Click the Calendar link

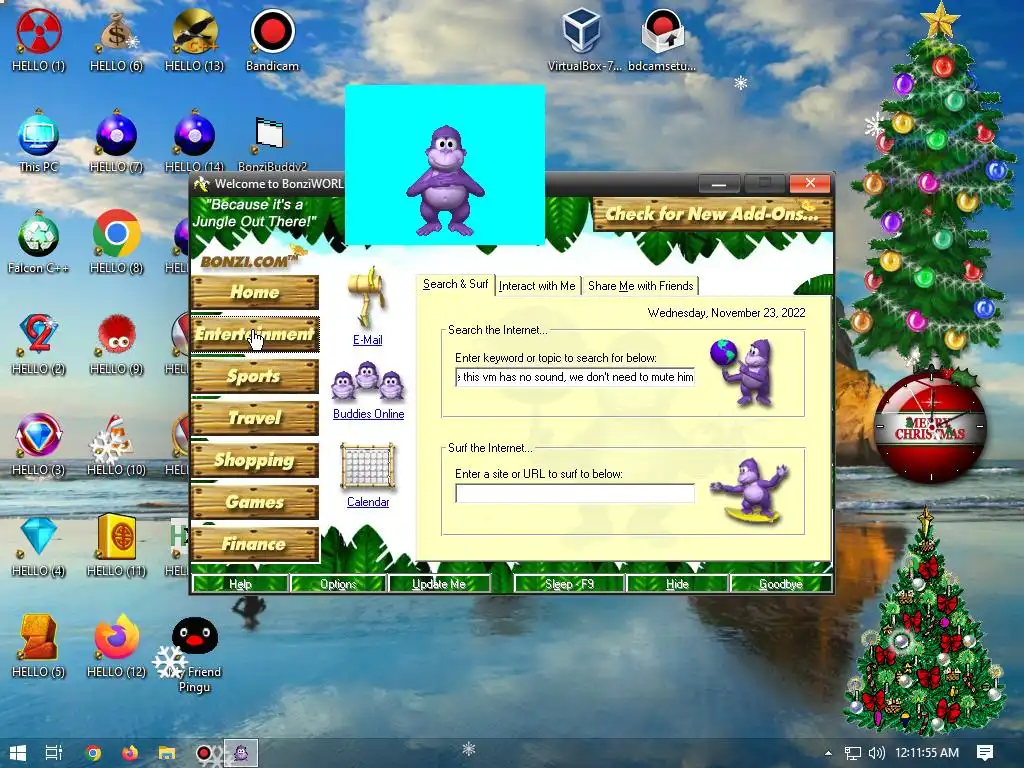368,502
